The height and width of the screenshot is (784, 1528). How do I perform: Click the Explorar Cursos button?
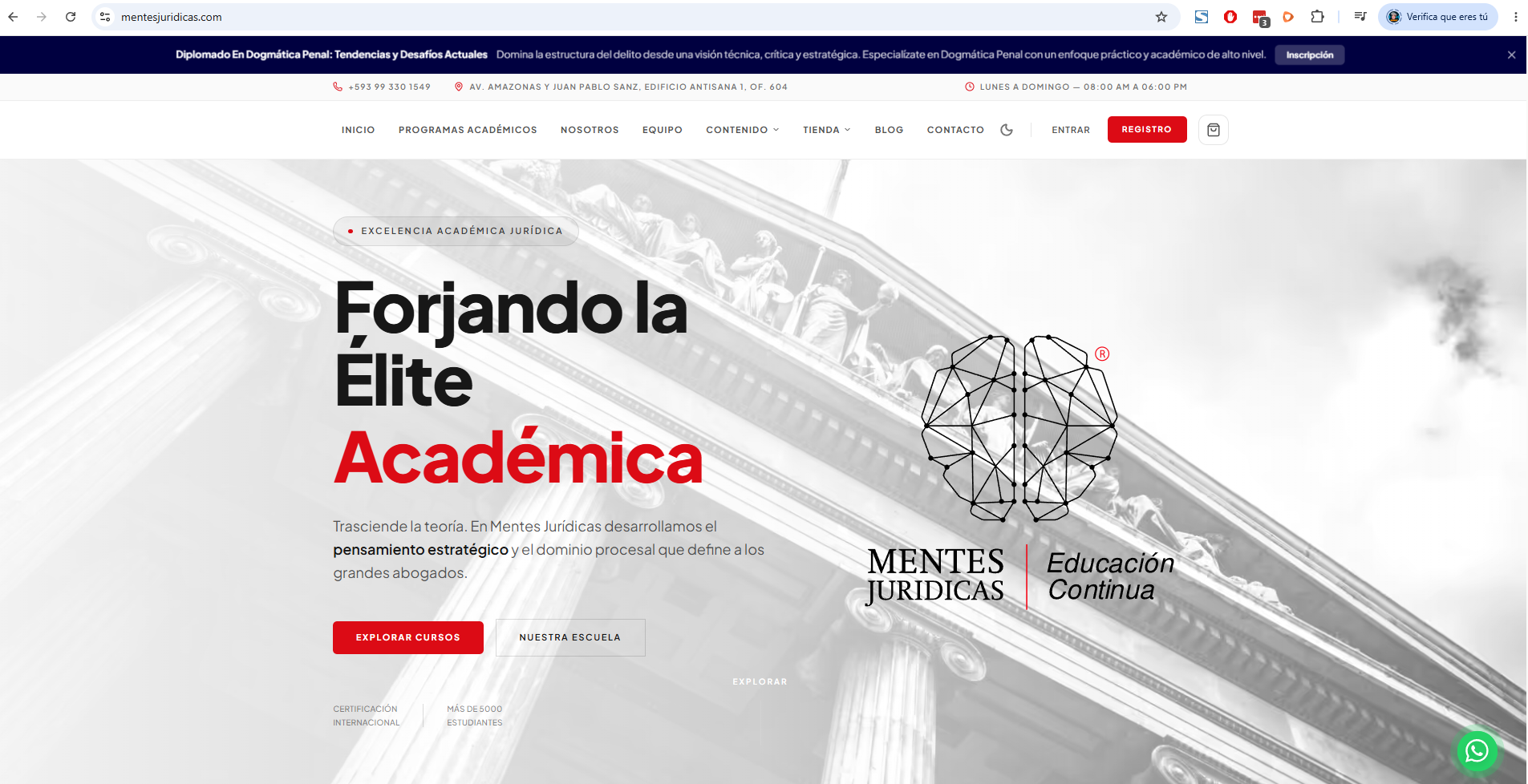(408, 637)
